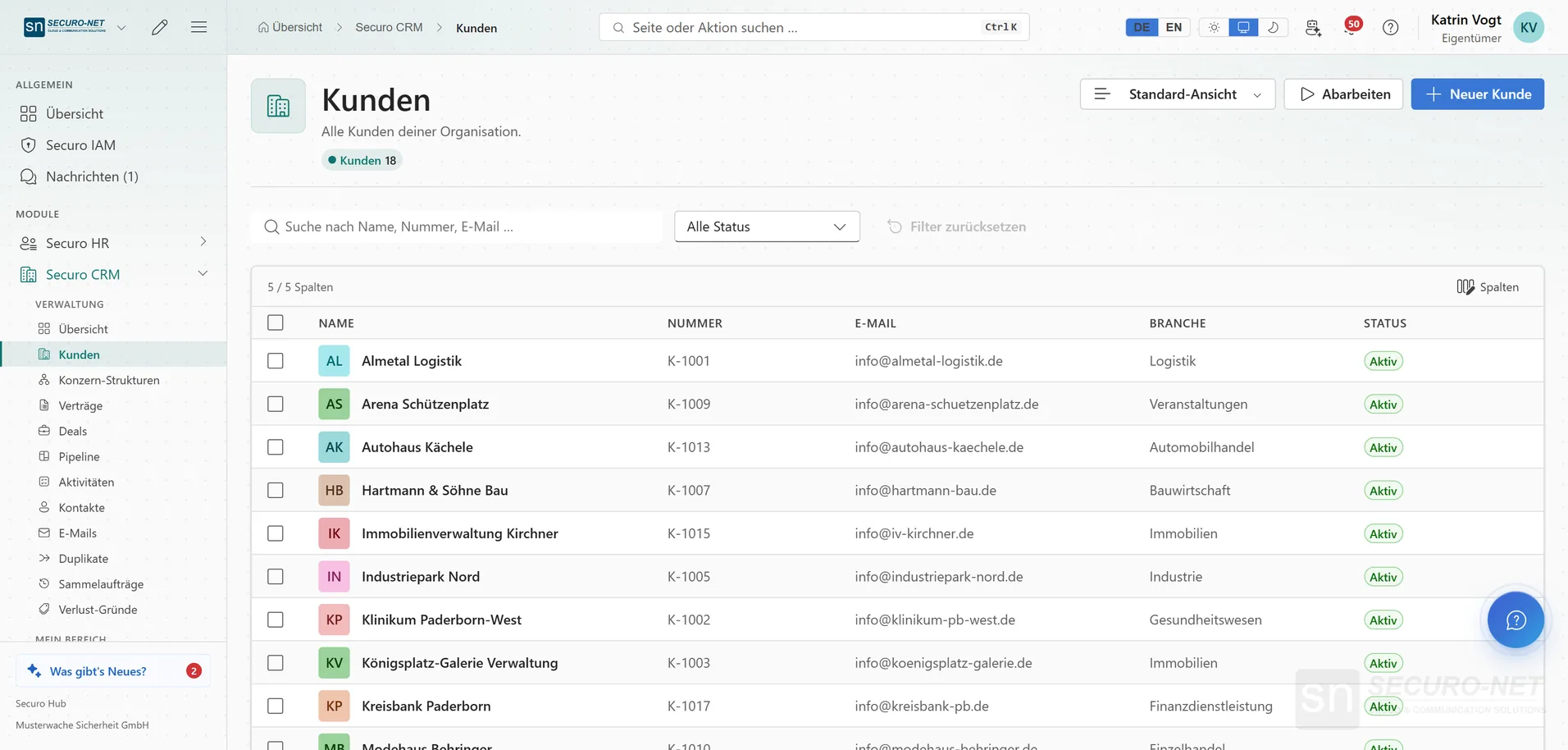Click the Neuer Kunde button
The width and height of the screenshot is (1568, 750).
click(x=1477, y=94)
